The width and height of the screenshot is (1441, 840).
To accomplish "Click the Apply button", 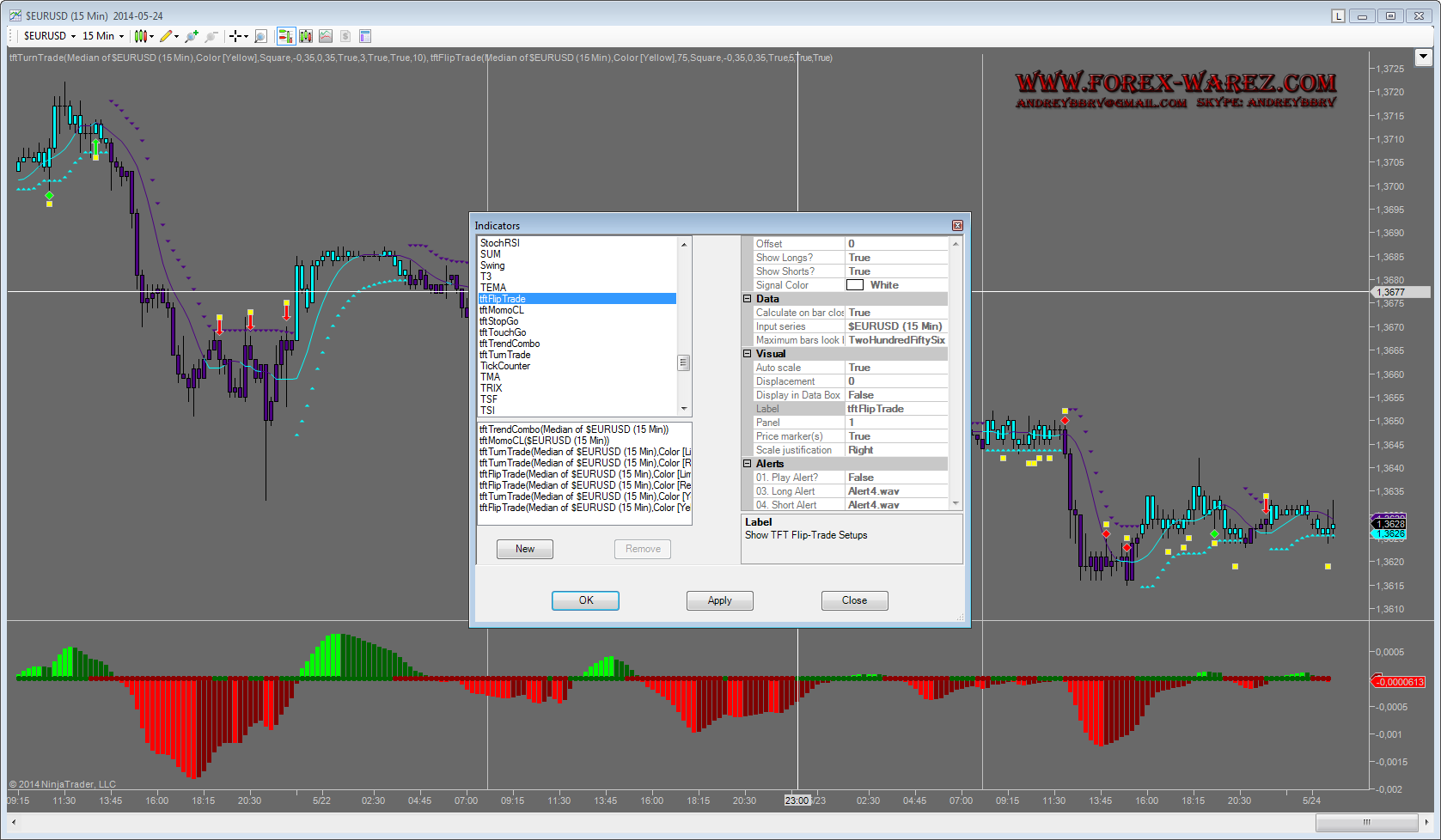I will [x=719, y=600].
